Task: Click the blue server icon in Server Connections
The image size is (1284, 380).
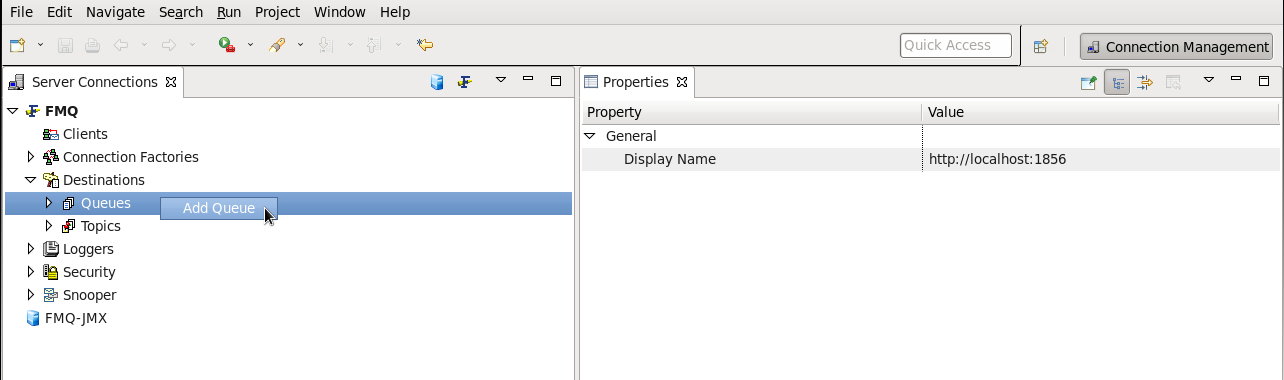Action: (x=437, y=82)
